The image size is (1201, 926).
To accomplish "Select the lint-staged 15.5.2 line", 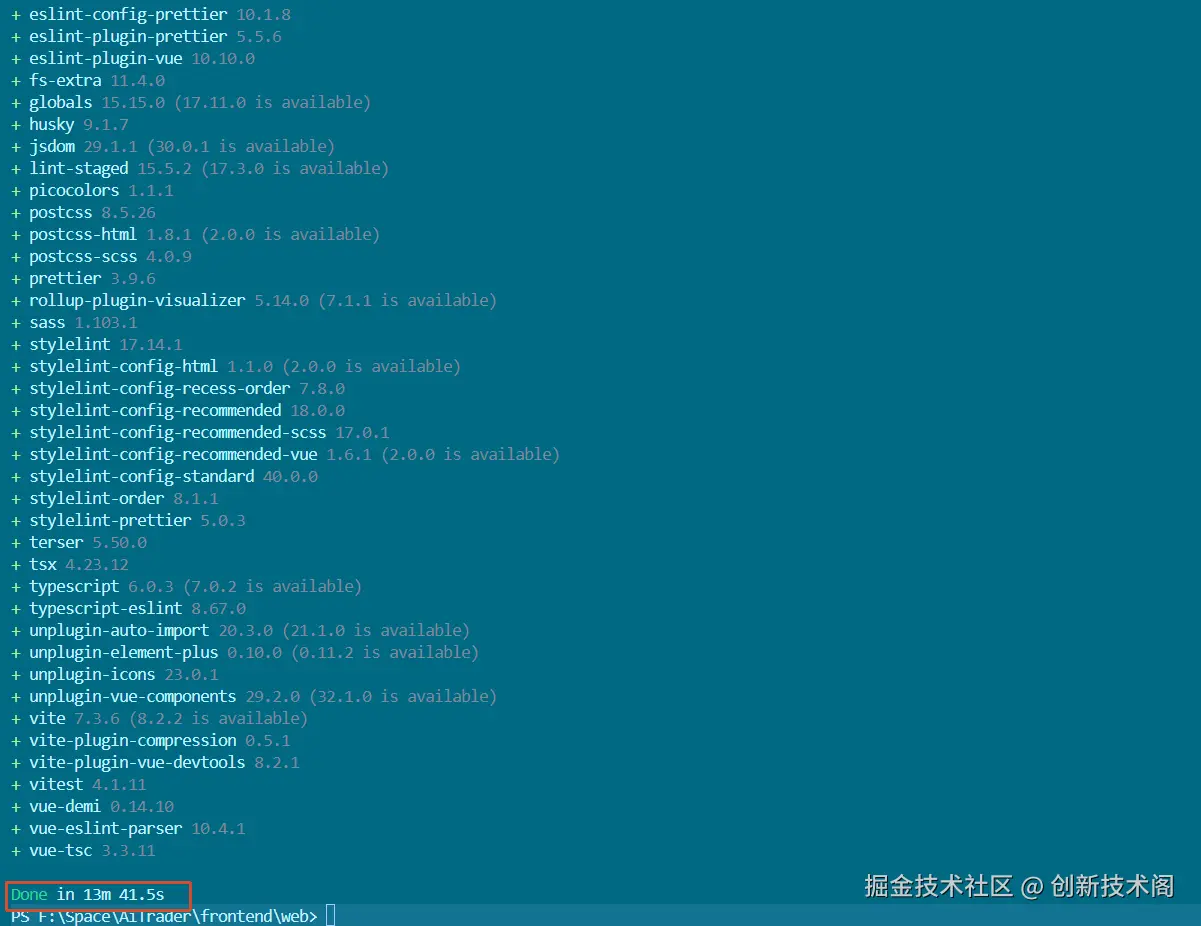I will 200,169.
